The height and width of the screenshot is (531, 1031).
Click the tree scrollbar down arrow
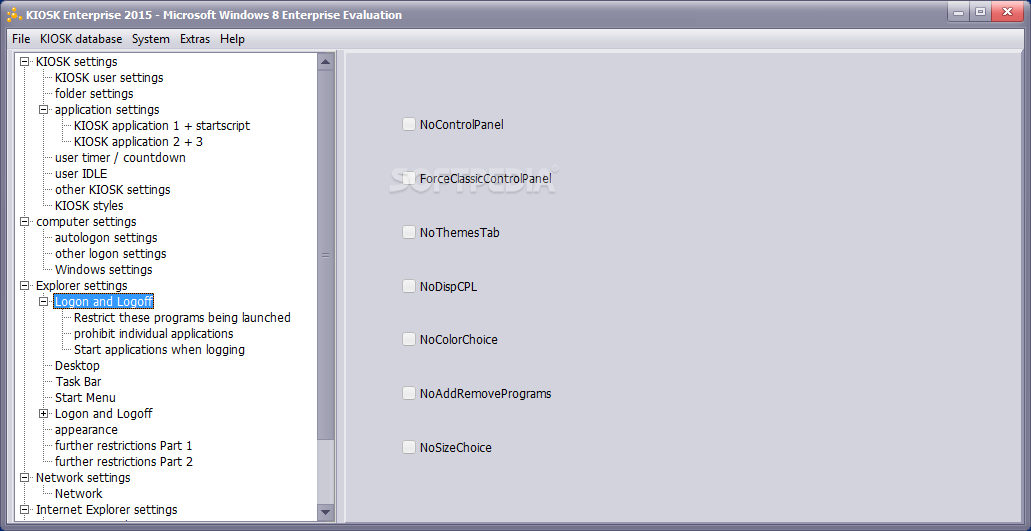click(325, 512)
